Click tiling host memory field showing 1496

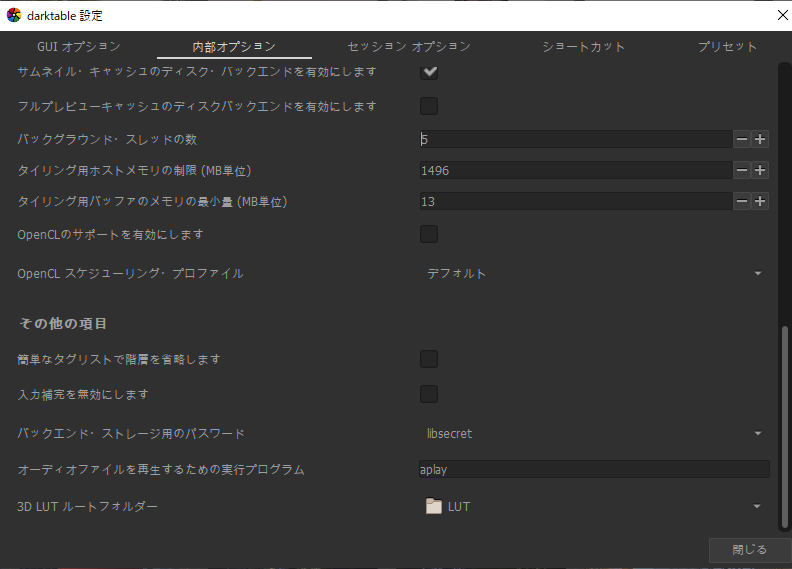[576, 170]
